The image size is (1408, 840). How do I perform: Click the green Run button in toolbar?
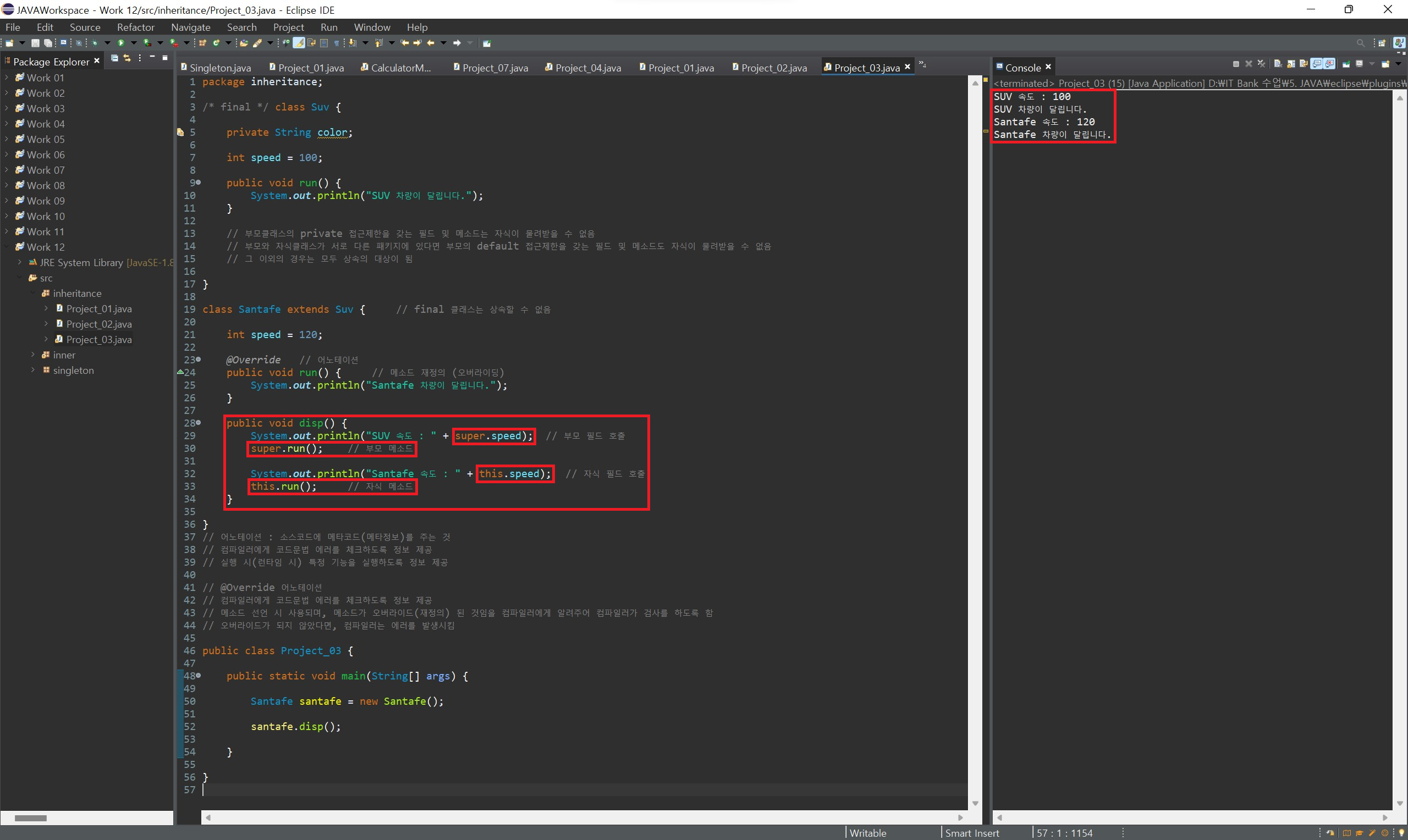point(120,43)
